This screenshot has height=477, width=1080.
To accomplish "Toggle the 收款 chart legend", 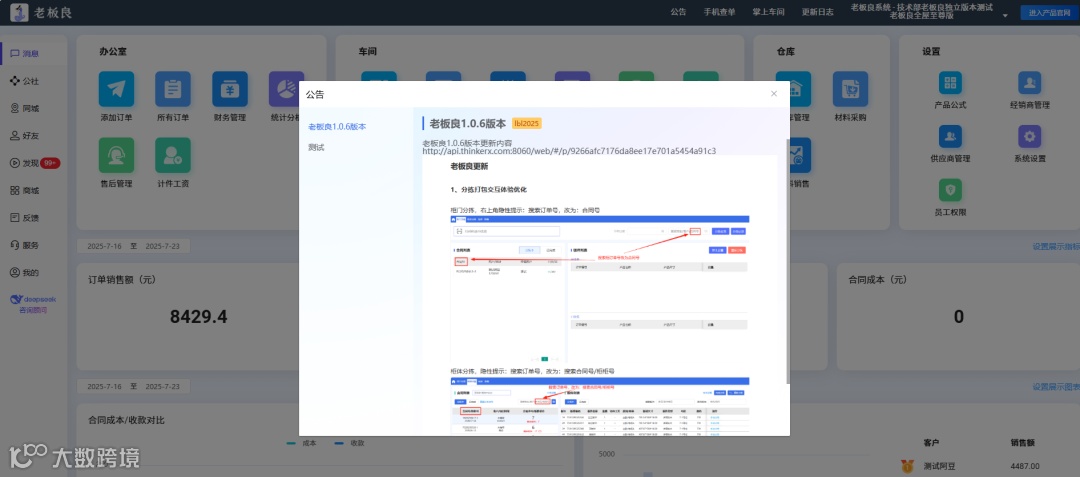I will point(349,443).
